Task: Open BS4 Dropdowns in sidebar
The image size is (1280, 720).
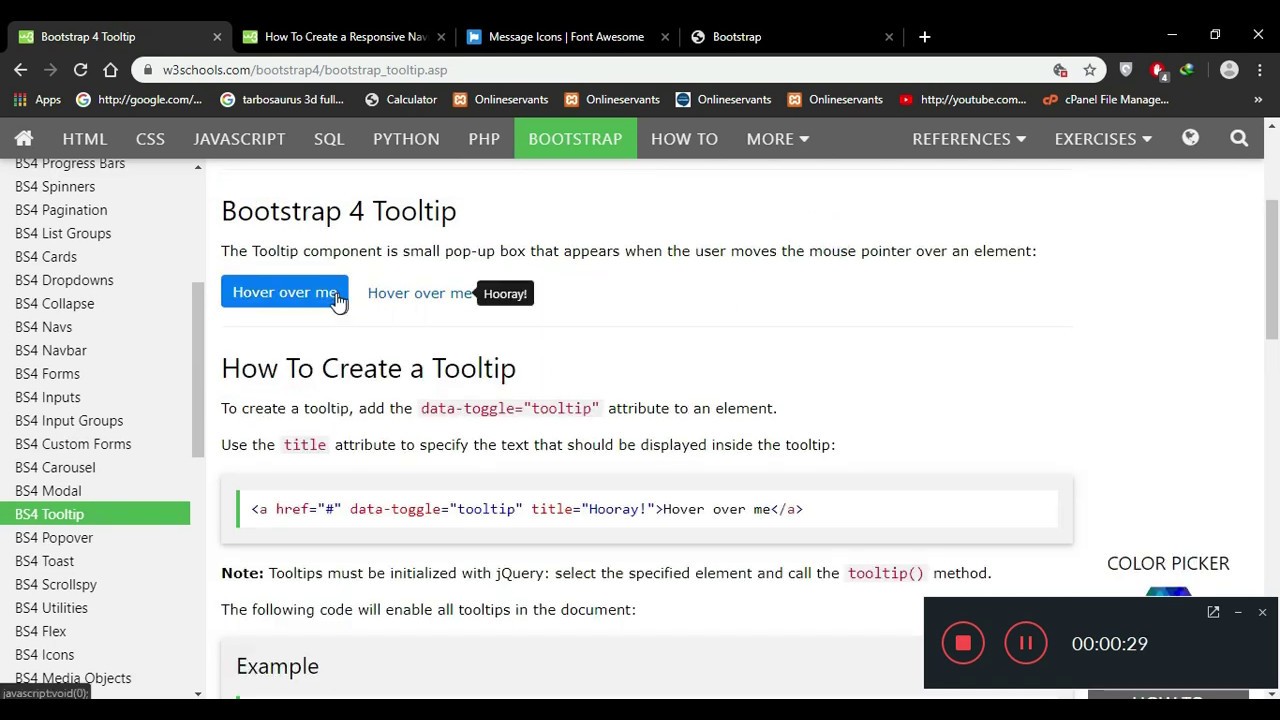Action: [x=64, y=280]
